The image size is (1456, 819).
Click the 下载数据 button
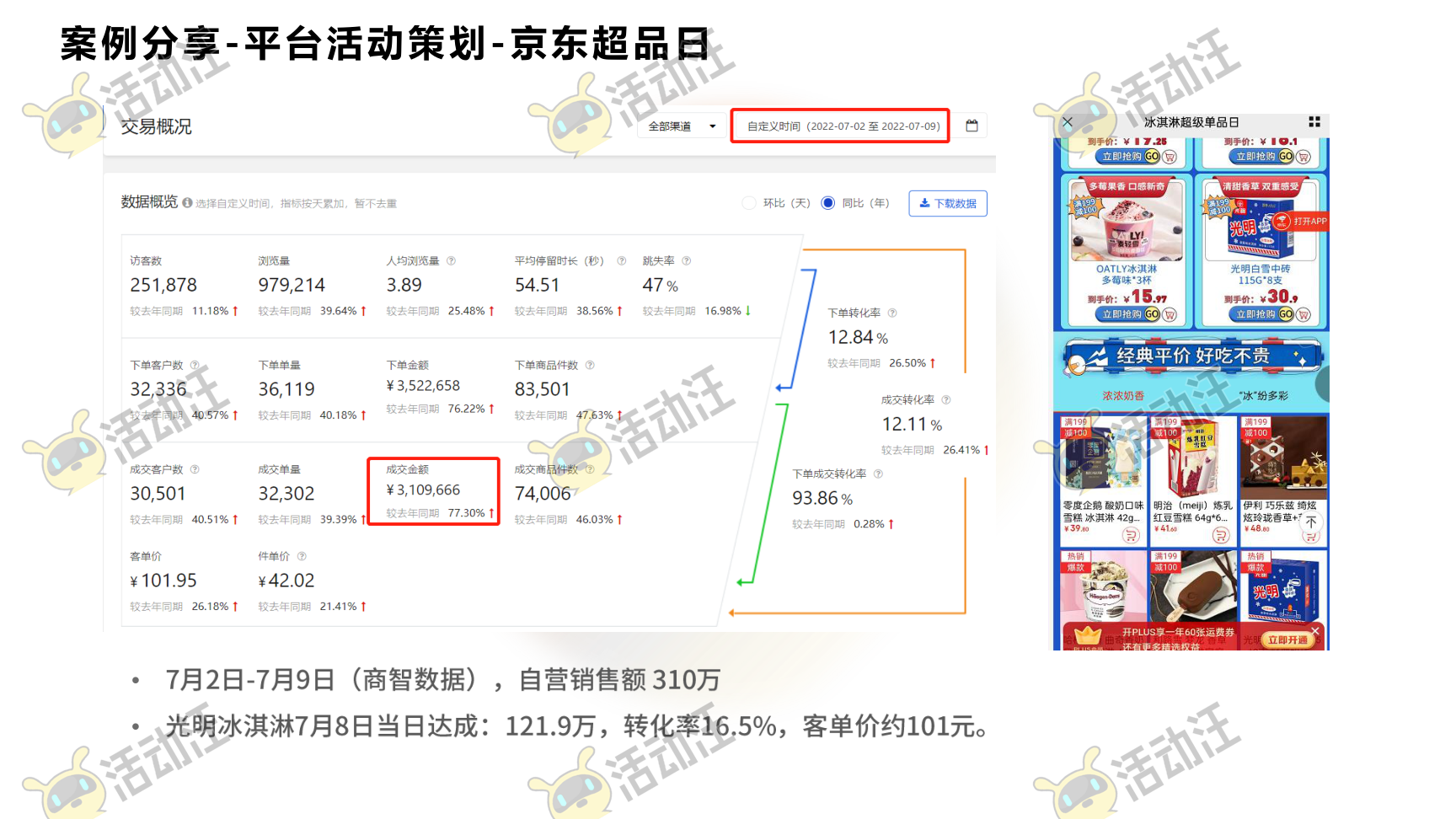948,203
